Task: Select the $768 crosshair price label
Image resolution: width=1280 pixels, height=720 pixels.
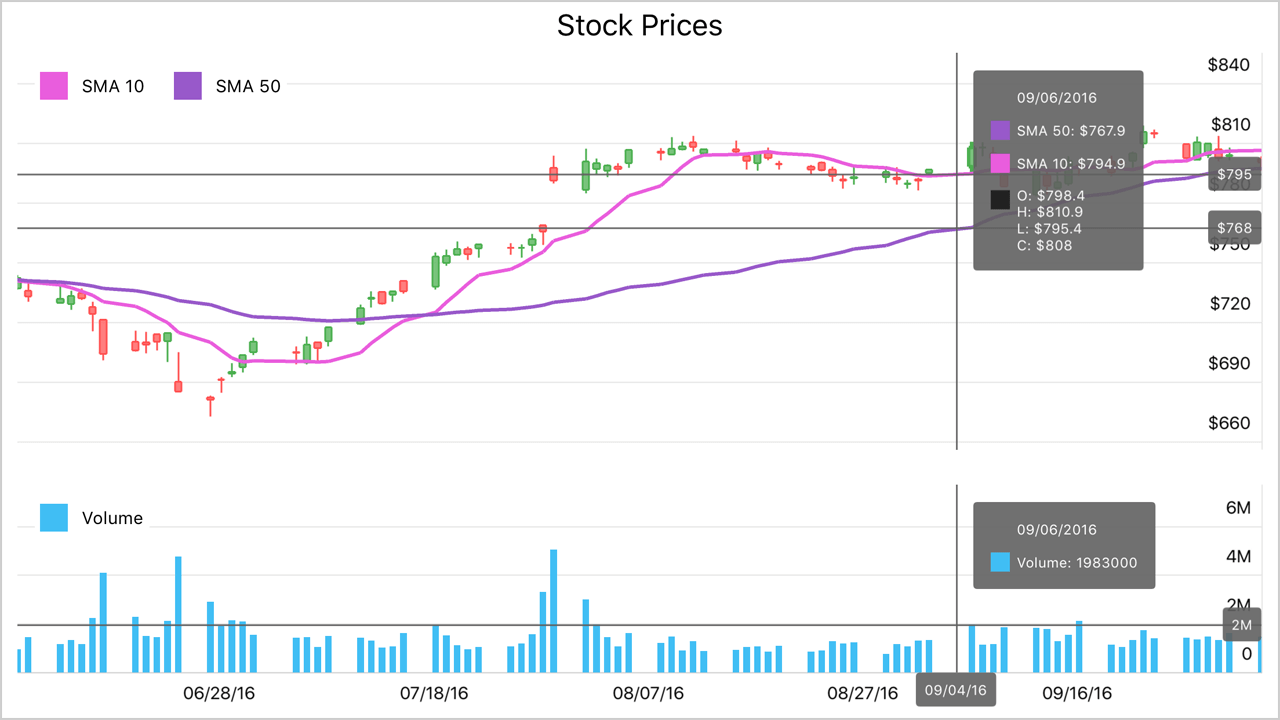Action: [x=1234, y=228]
